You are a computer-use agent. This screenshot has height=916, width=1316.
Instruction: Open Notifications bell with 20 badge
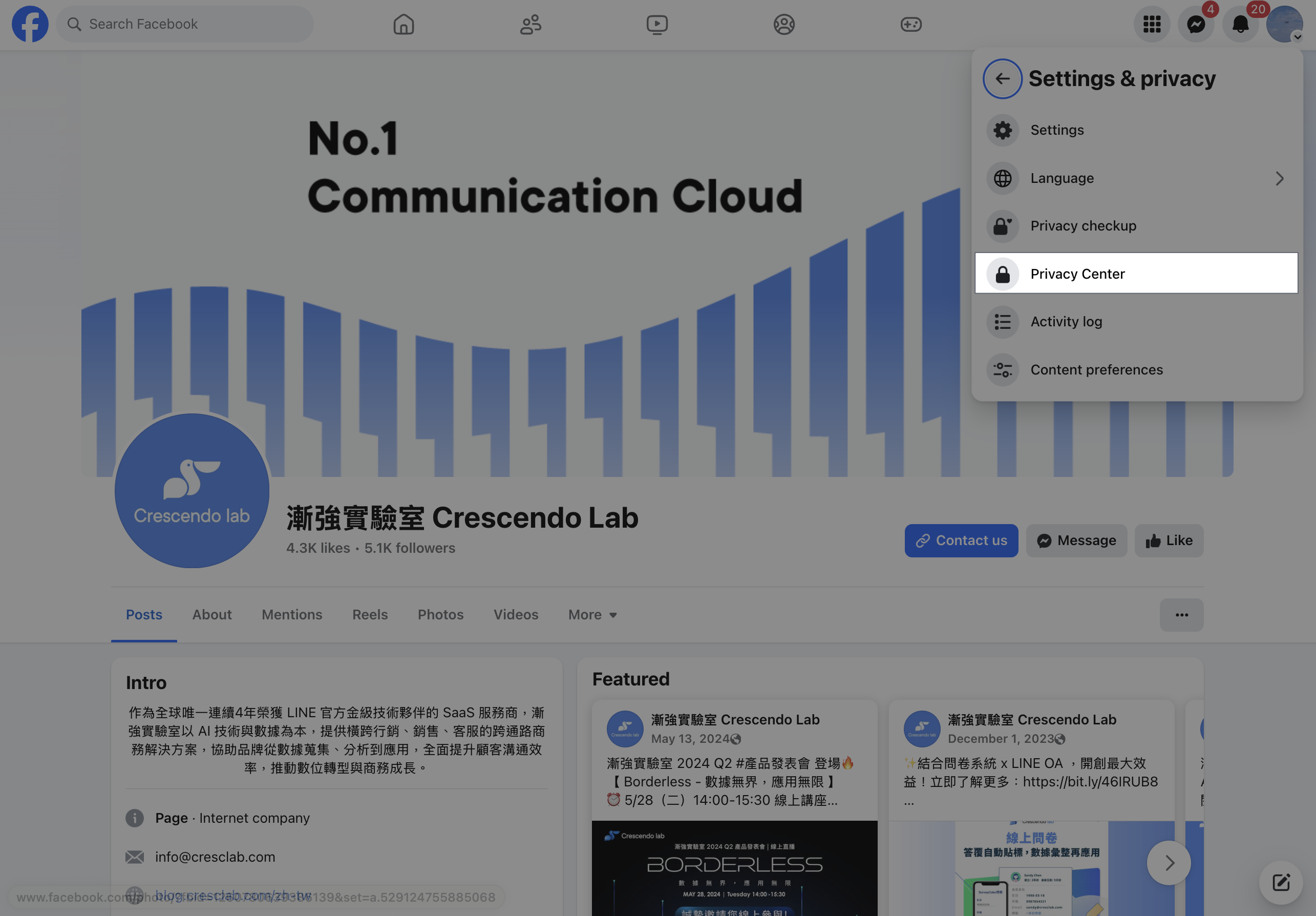pos(1240,24)
